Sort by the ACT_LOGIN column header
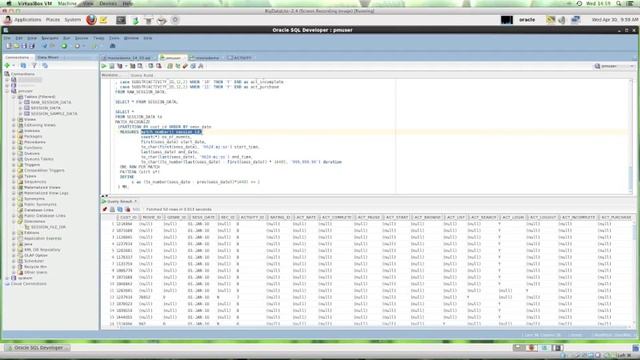The image size is (640, 360). click(513, 218)
